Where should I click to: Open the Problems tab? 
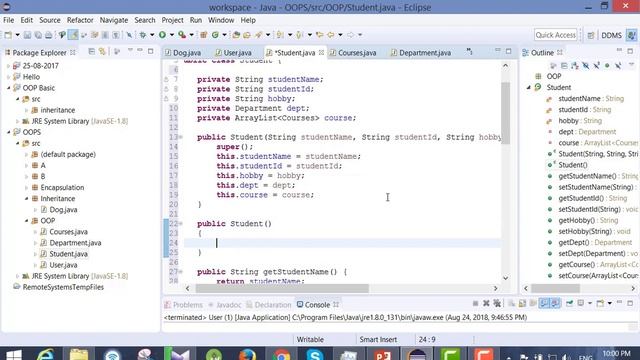point(184,305)
